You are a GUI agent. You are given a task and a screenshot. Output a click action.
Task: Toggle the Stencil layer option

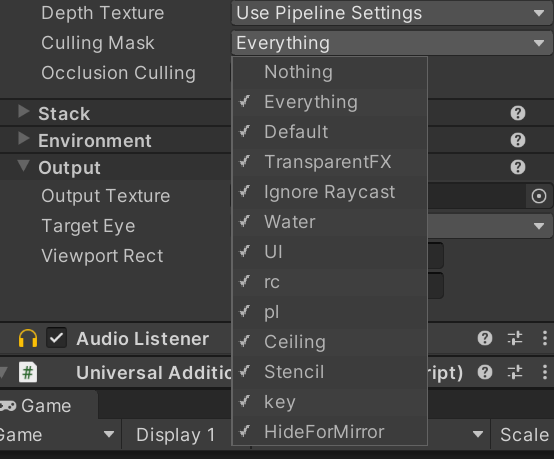tap(329, 372)
